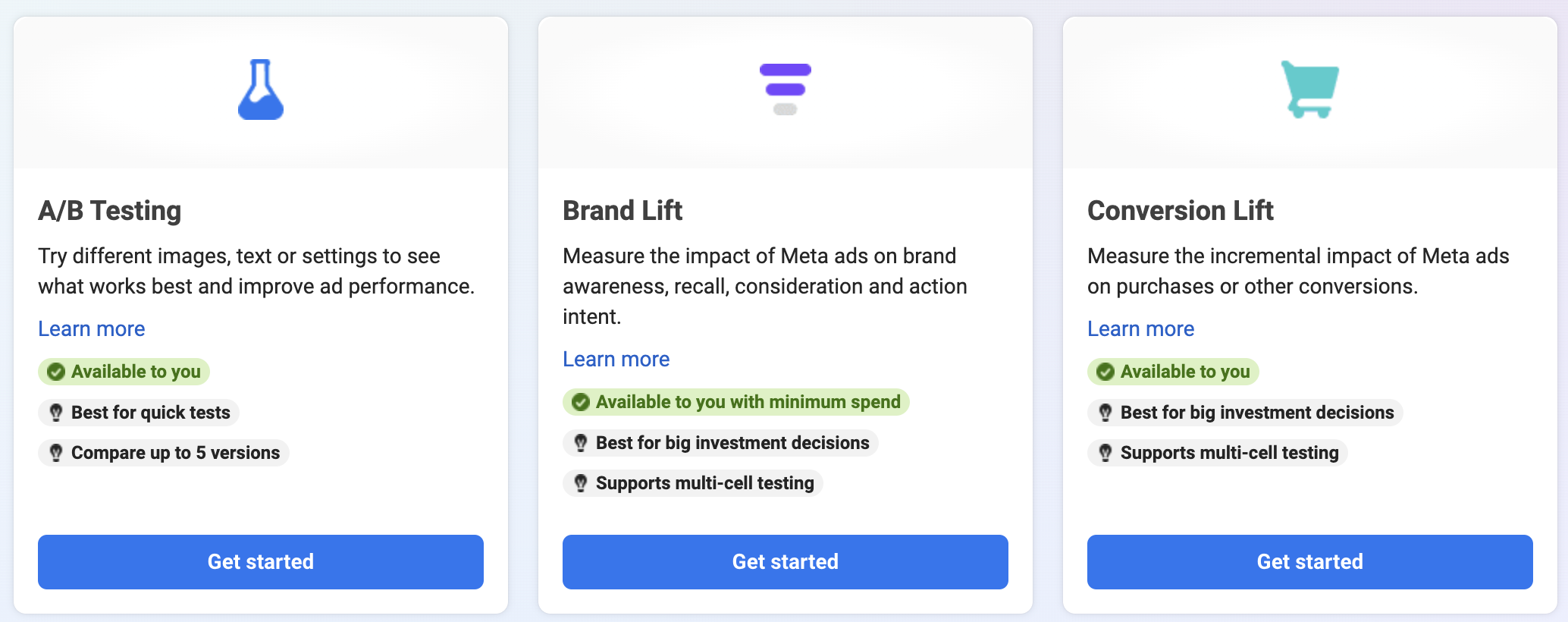
Task: Click Learn more for Conversion Lift
Action: click(x=1140, y=328)
